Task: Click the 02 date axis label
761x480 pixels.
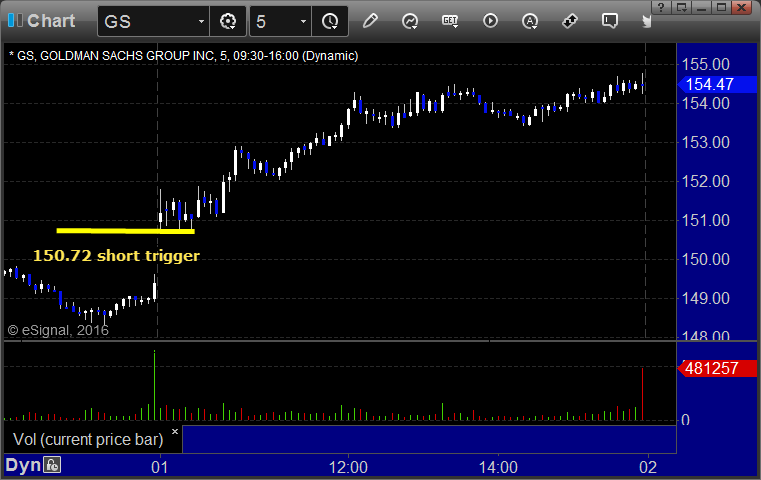Action: point(648,467)
